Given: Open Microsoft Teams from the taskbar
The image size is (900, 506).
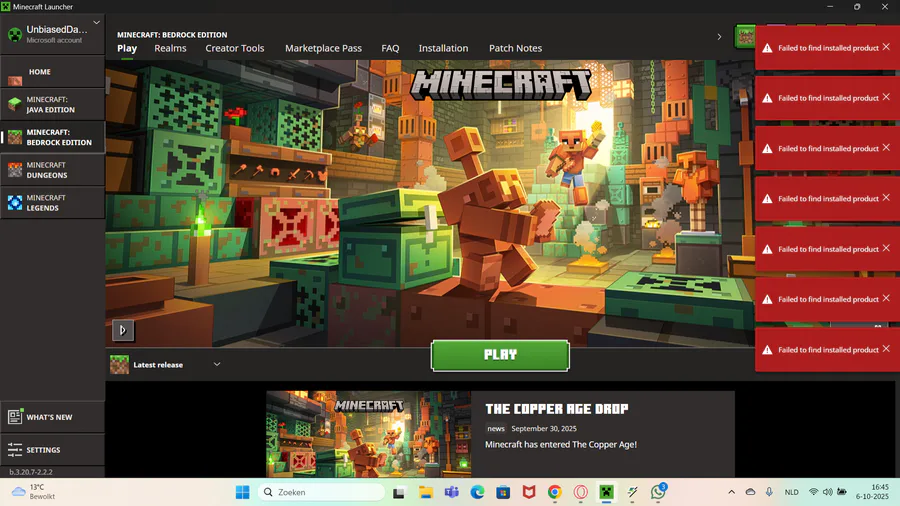Looking at the screenshot, I should click(452, 492).
